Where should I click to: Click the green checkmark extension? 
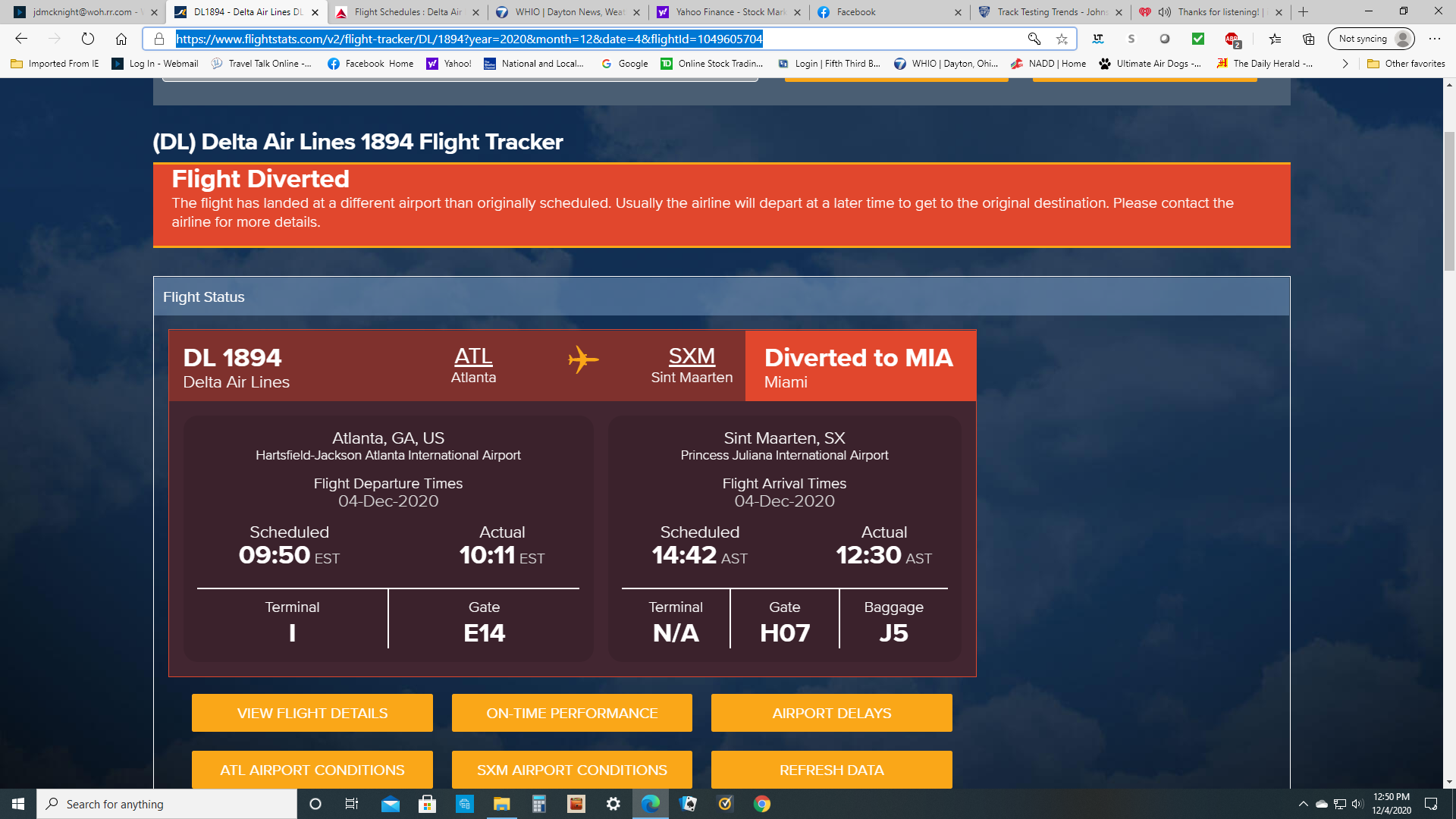(x=1198, y=39)
